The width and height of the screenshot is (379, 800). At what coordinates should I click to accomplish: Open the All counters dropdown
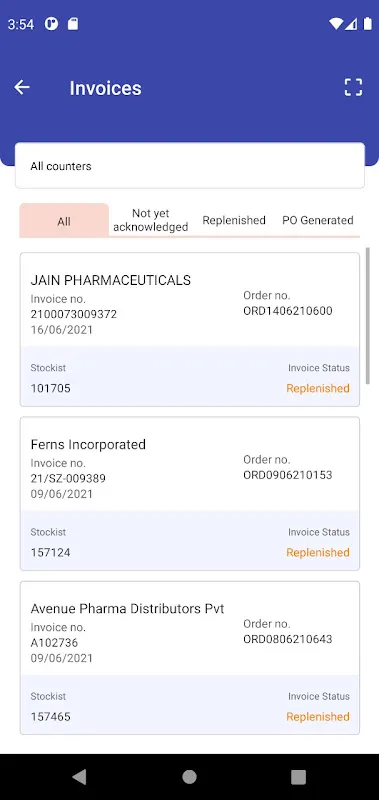tap(190, 166)
